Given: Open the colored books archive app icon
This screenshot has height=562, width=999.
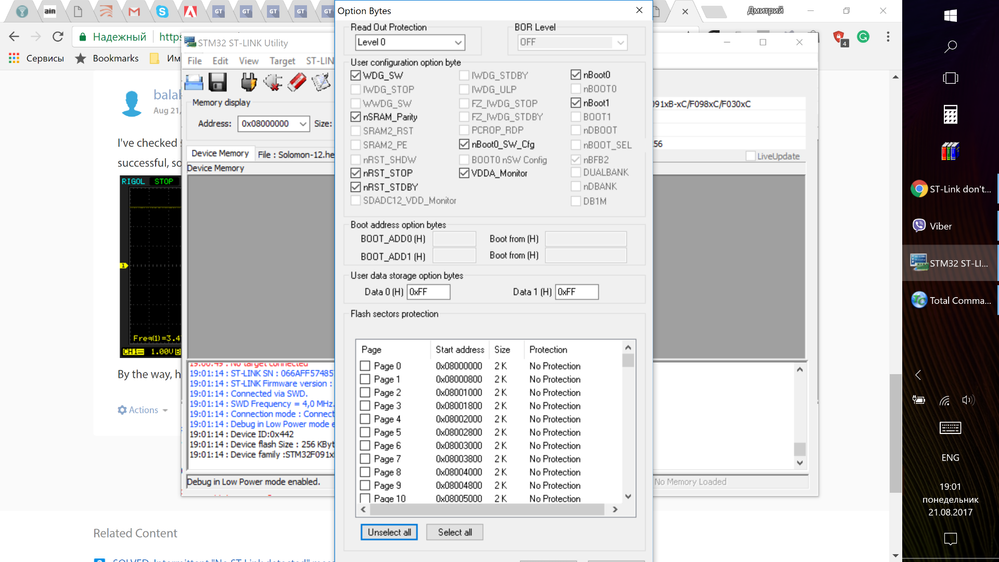Looking at the screenshot, I should click(950, 152).
